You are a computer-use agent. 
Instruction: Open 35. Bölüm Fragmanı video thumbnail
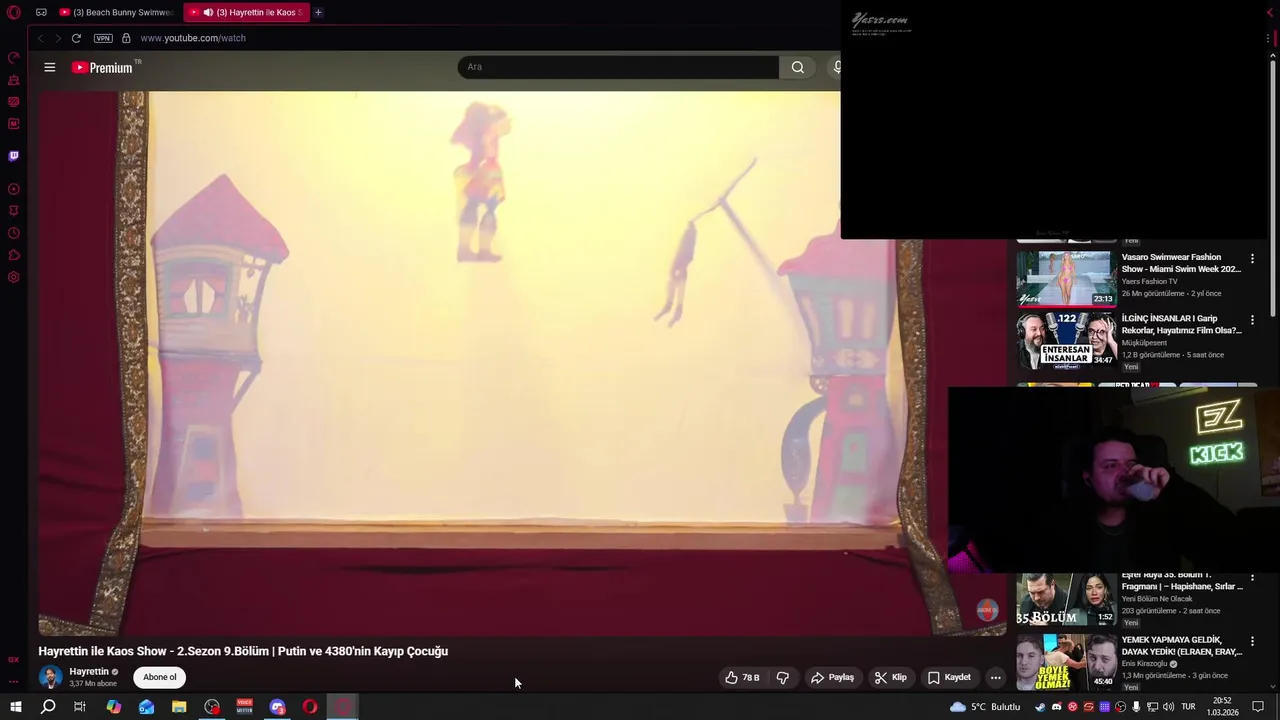point(1066,599)
